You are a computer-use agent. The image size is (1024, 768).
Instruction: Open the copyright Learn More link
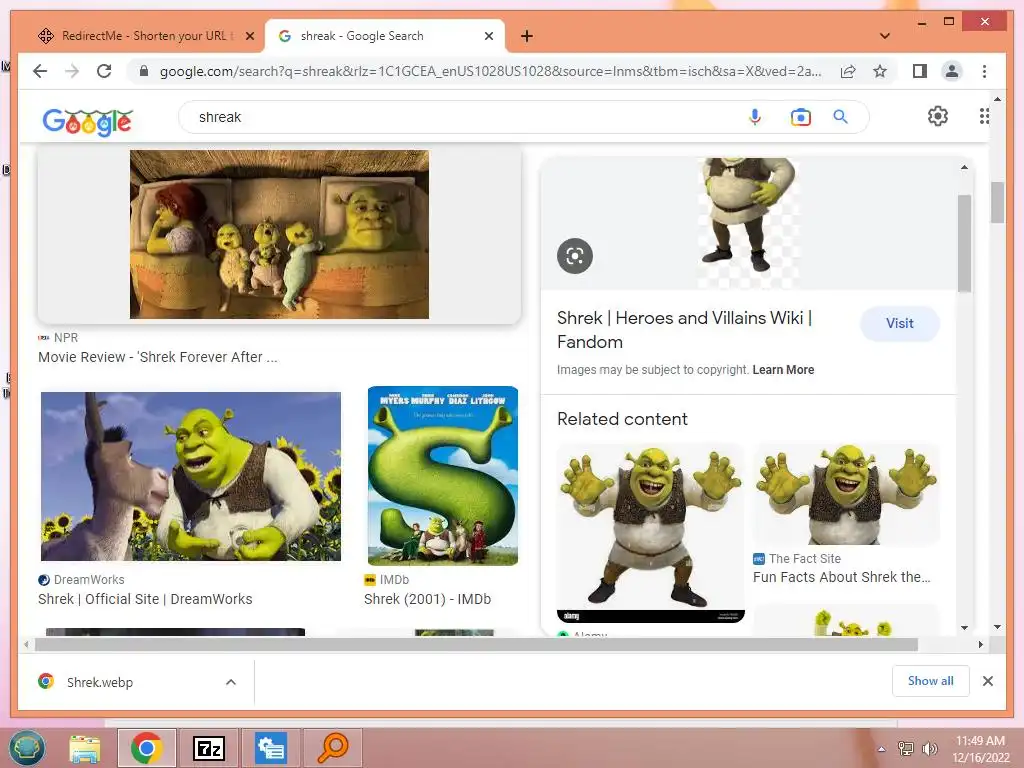[783, 370]
